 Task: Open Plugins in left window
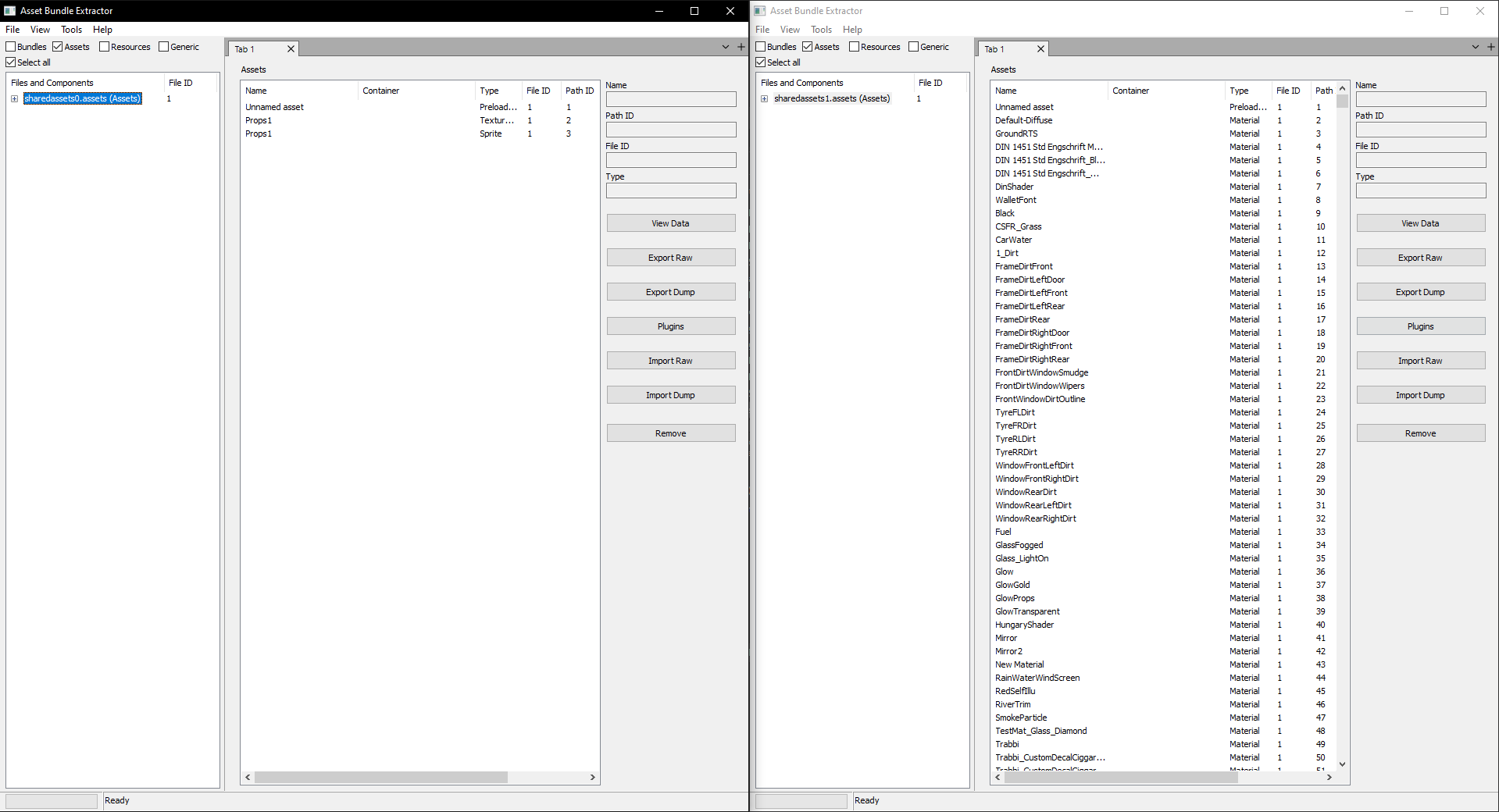(671, 326)
